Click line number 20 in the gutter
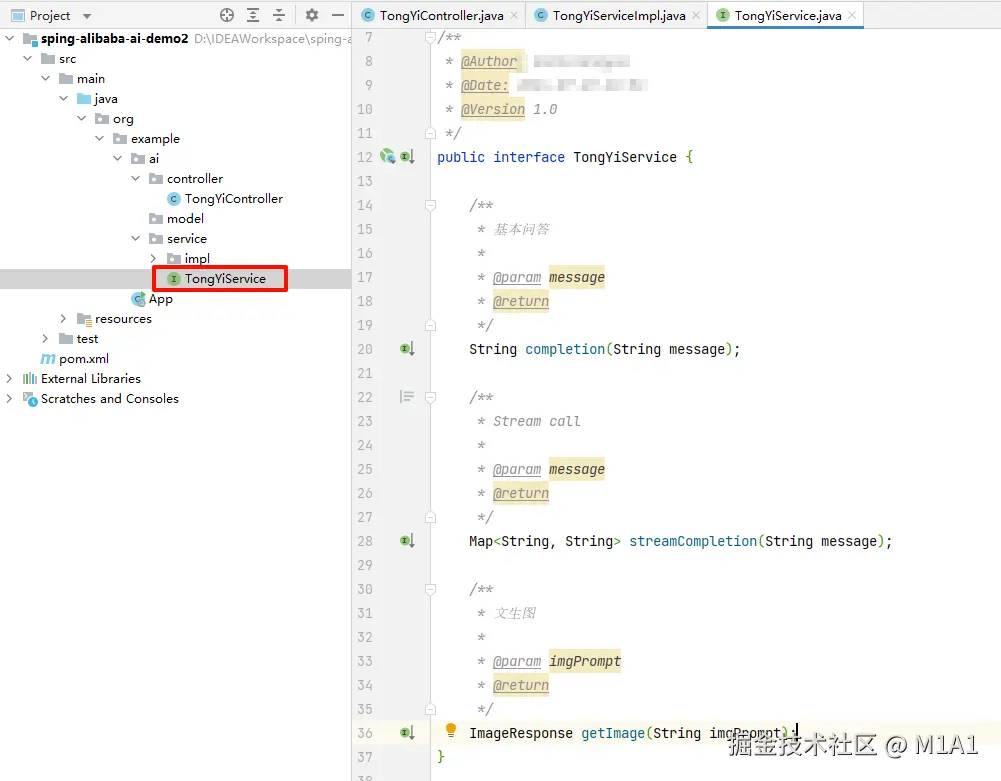Viewport: 1001px width, 781px height. tap(365, 349)
